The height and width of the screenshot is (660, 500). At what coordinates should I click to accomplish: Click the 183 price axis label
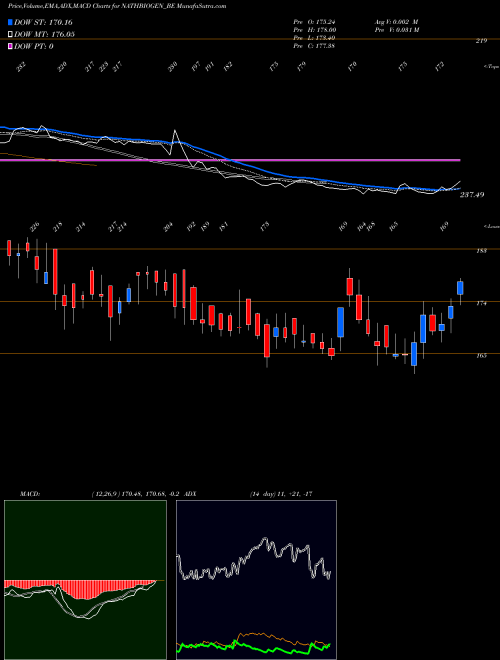pos(481,251)
